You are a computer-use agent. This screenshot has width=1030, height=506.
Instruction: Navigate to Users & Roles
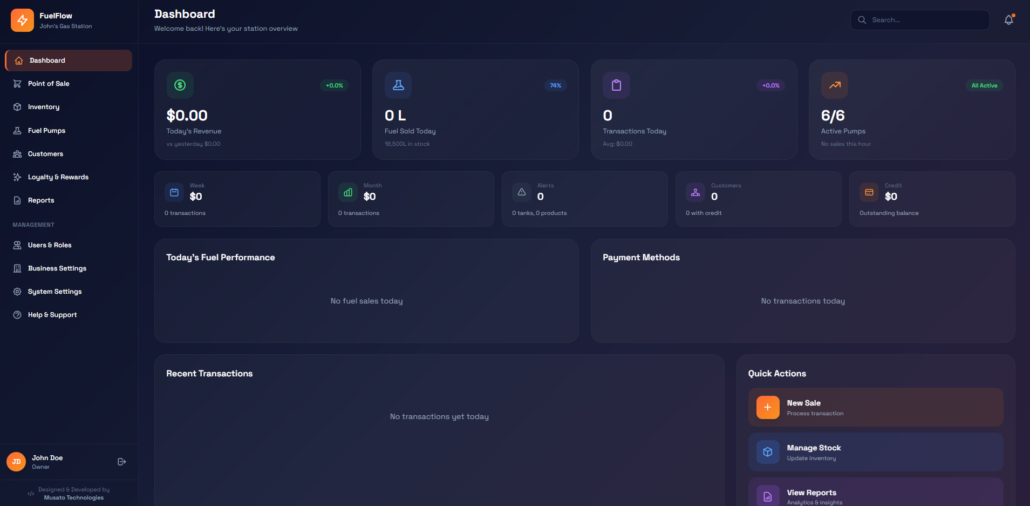tap(49, 245)
